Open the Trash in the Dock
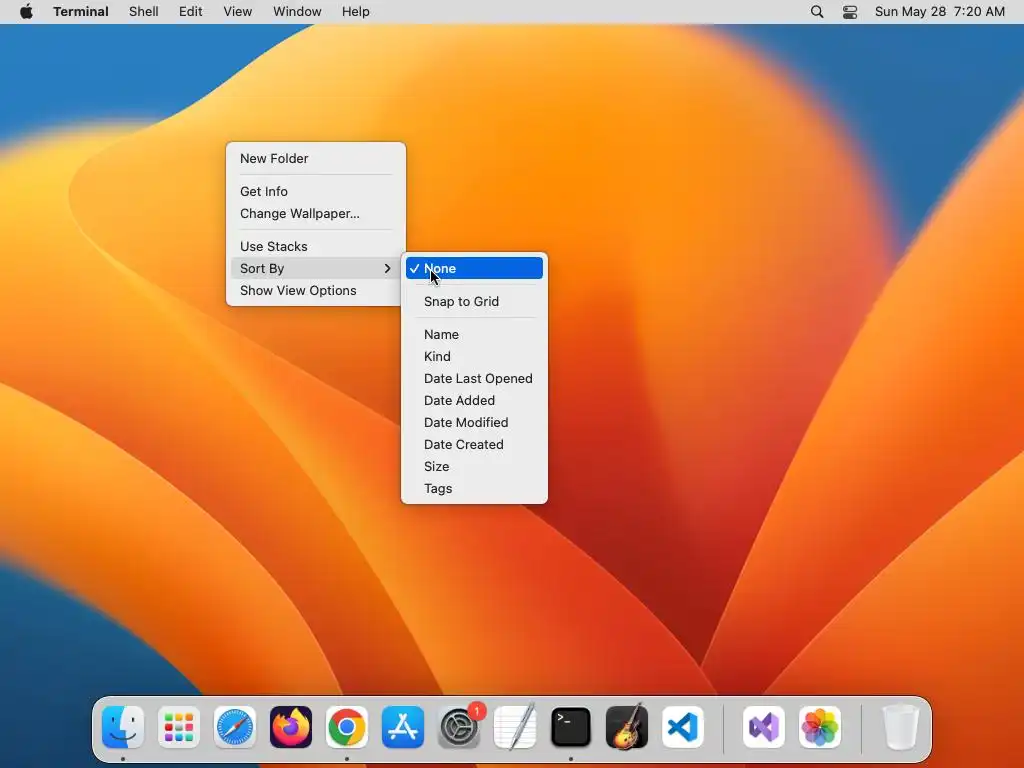The image size is (1024, 768). (901, 727)
